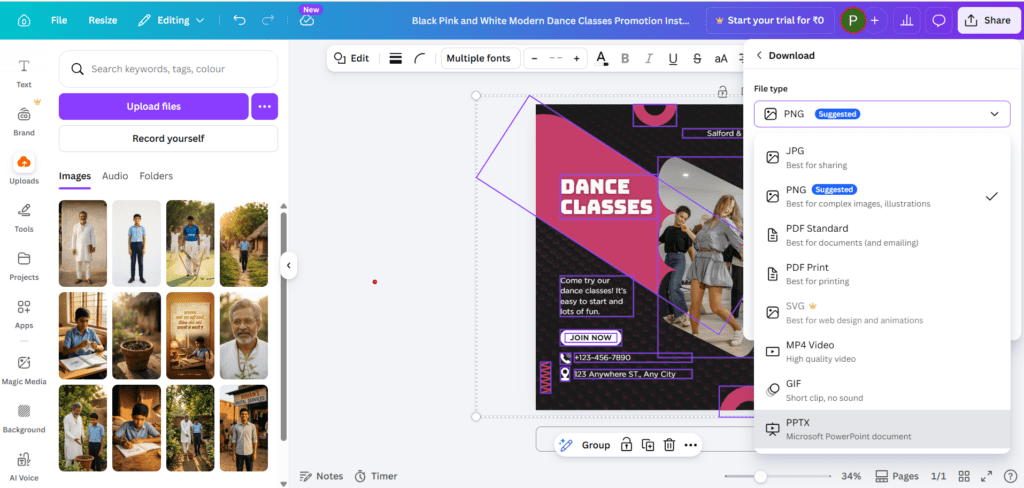This screenshot has width=1024, height=488.
Task: Open the comments speech bubble icon
Action: (938, 20)
